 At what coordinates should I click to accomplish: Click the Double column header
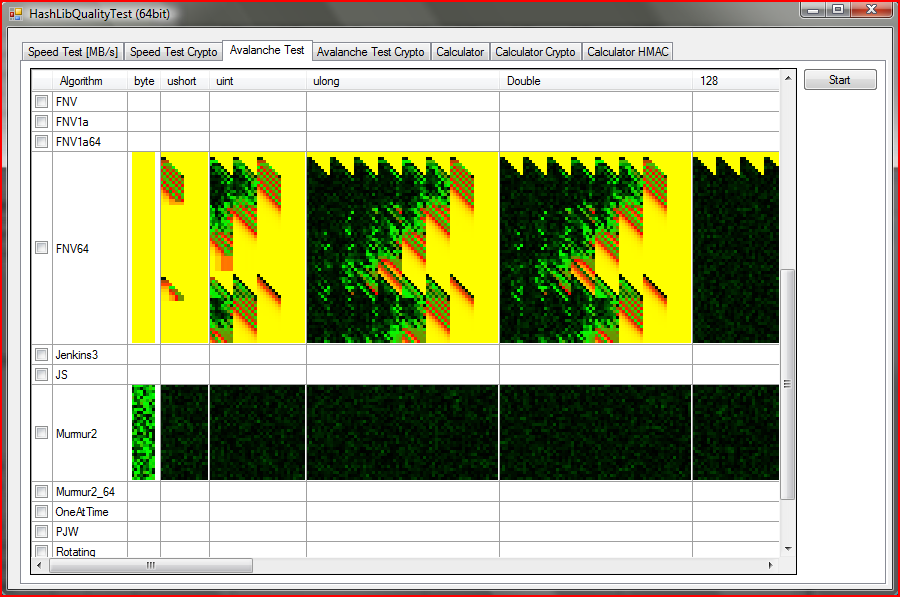pyautogui.click(x=596, y=81)
